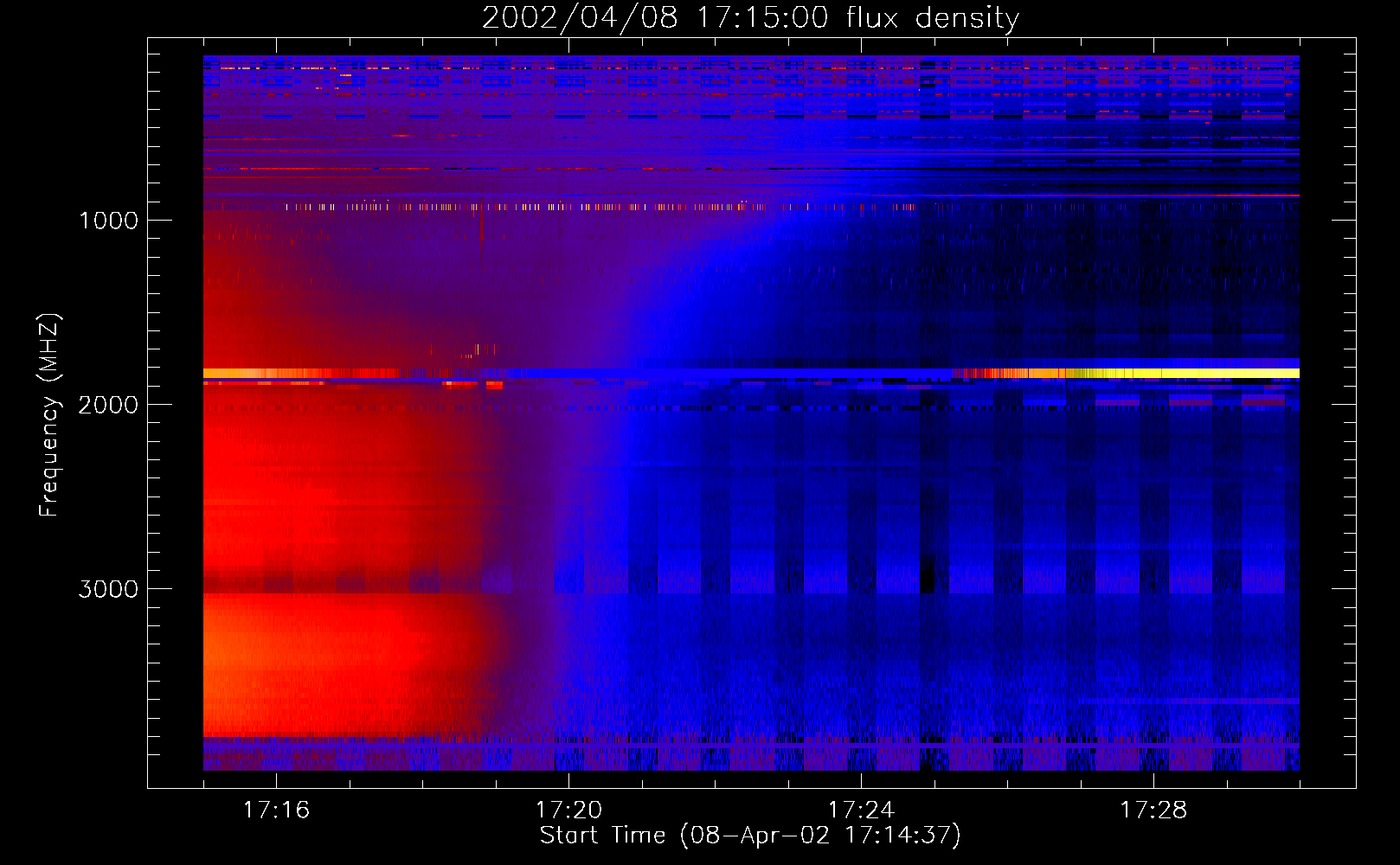The image size is (1400, 865).
Task: Click the 1000 frequency tick label
Action: pos(109,221)
